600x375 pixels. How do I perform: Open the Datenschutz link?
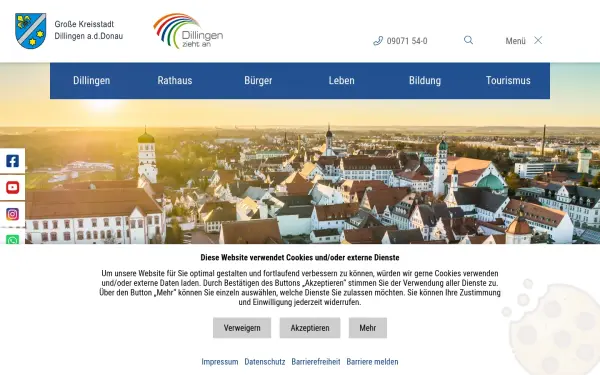265,362
